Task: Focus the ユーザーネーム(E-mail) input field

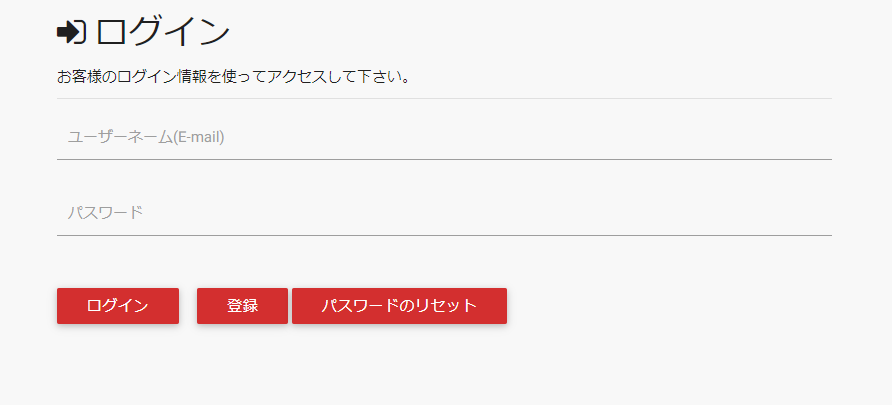Action: tap(444, 137)
